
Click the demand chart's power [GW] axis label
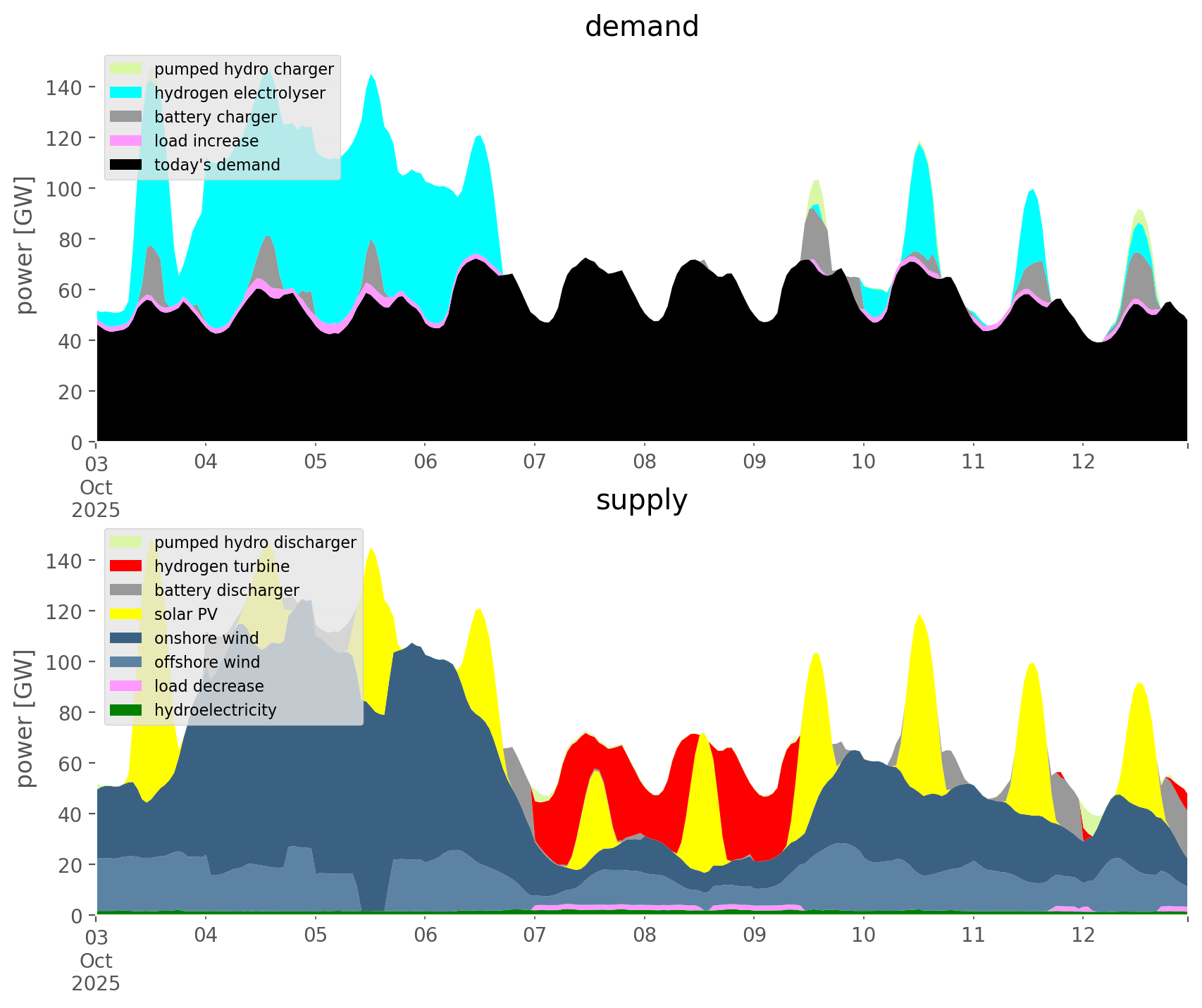[x=25, y=244]
